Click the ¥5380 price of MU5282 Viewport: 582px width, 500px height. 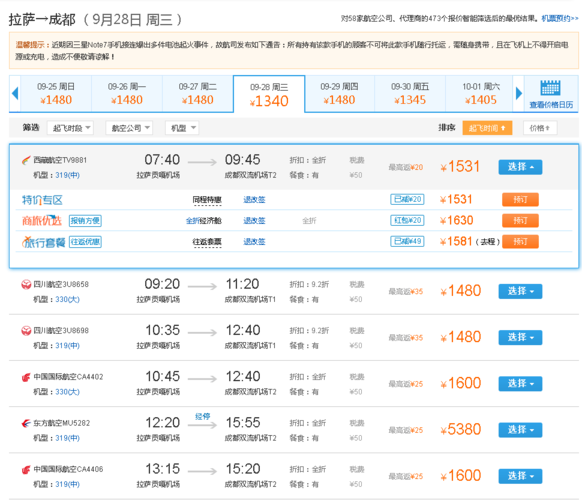click(461, 429)
